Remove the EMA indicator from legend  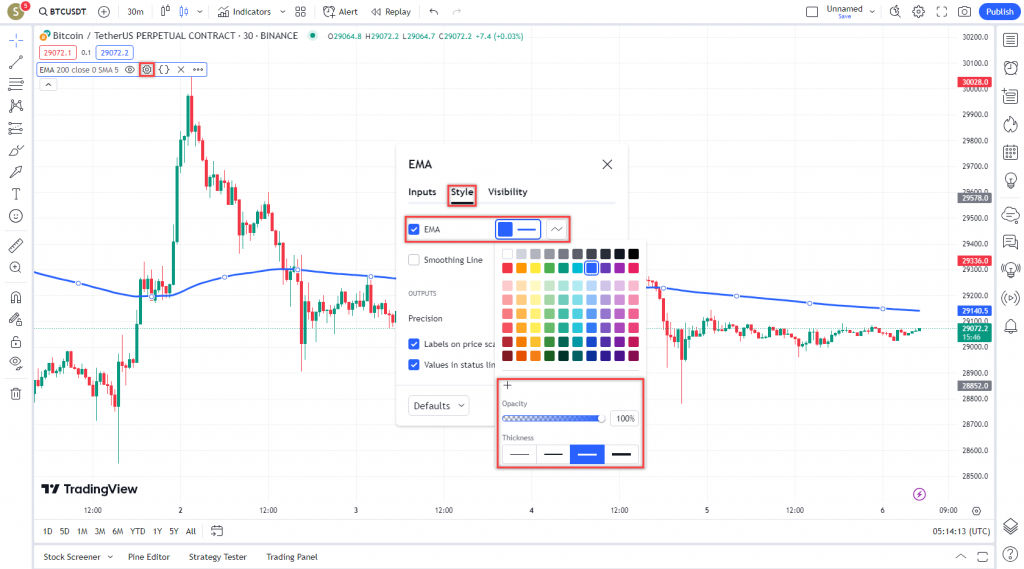coord(181,69)
